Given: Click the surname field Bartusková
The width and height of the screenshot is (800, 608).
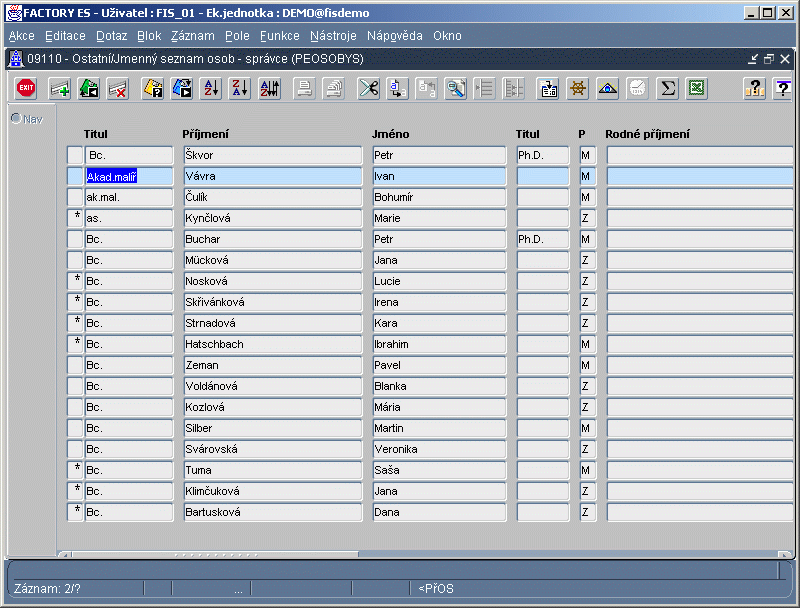Looking at the screenshot, I should (273, 512).
